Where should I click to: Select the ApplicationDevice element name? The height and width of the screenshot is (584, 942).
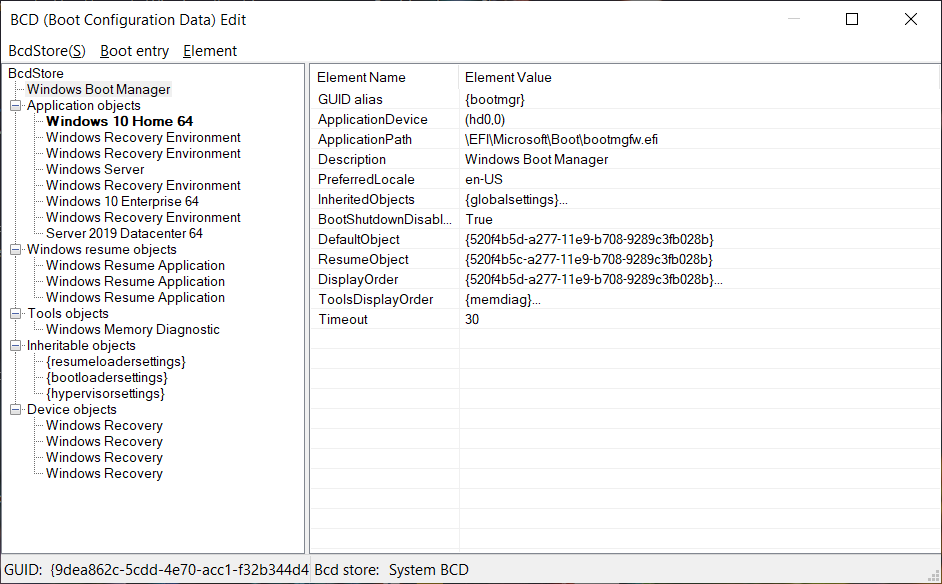(372, 120)
